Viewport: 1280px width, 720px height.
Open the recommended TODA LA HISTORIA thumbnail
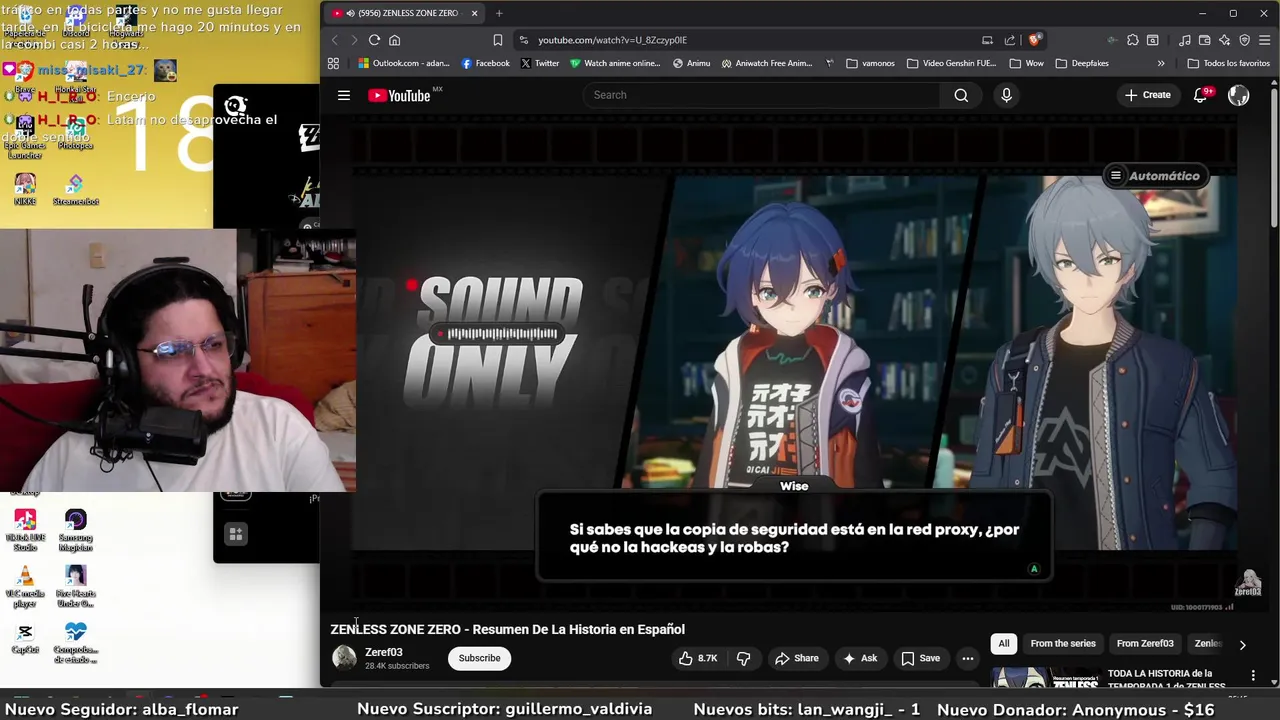pyautogui.click(x=1046, y=678)
